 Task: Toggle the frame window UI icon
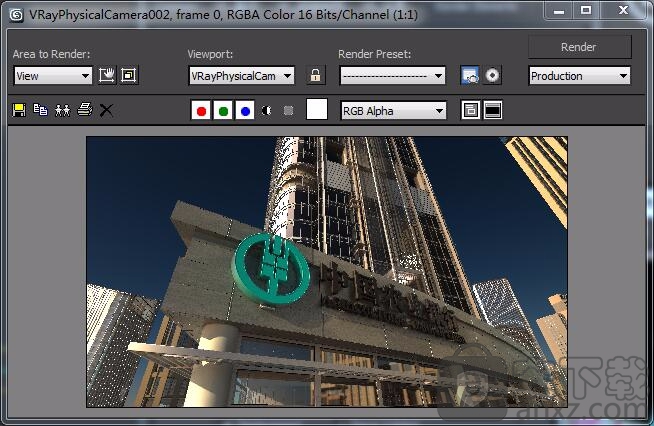(493, 111)
